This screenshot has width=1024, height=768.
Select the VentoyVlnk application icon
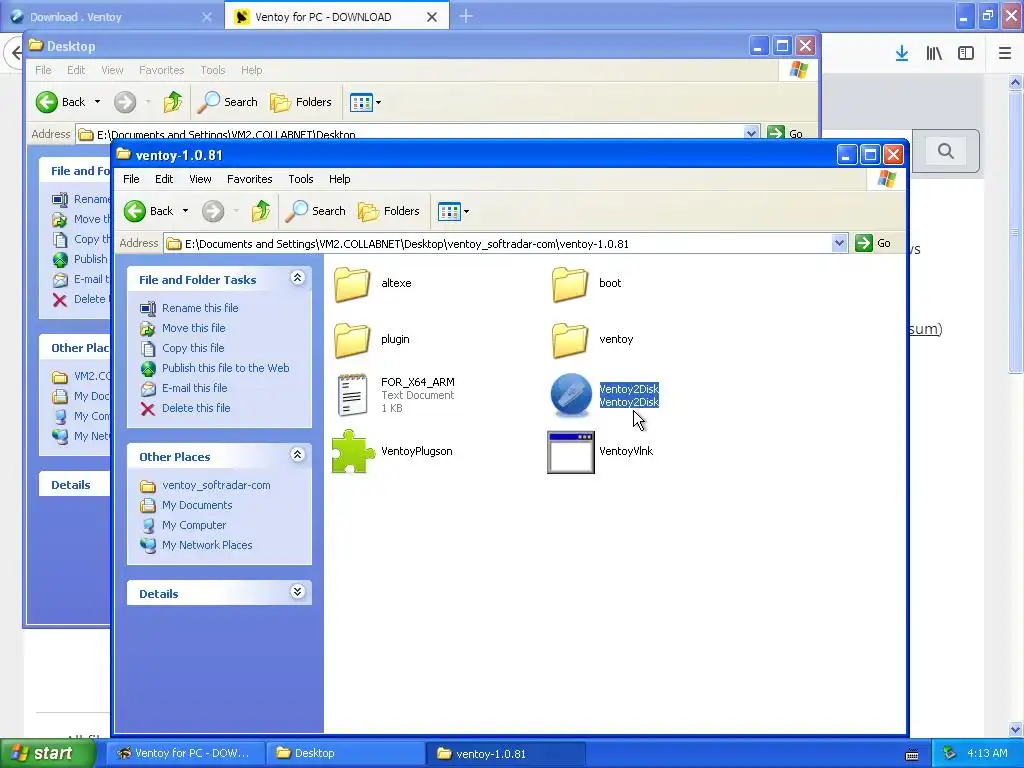coord(571,451)
